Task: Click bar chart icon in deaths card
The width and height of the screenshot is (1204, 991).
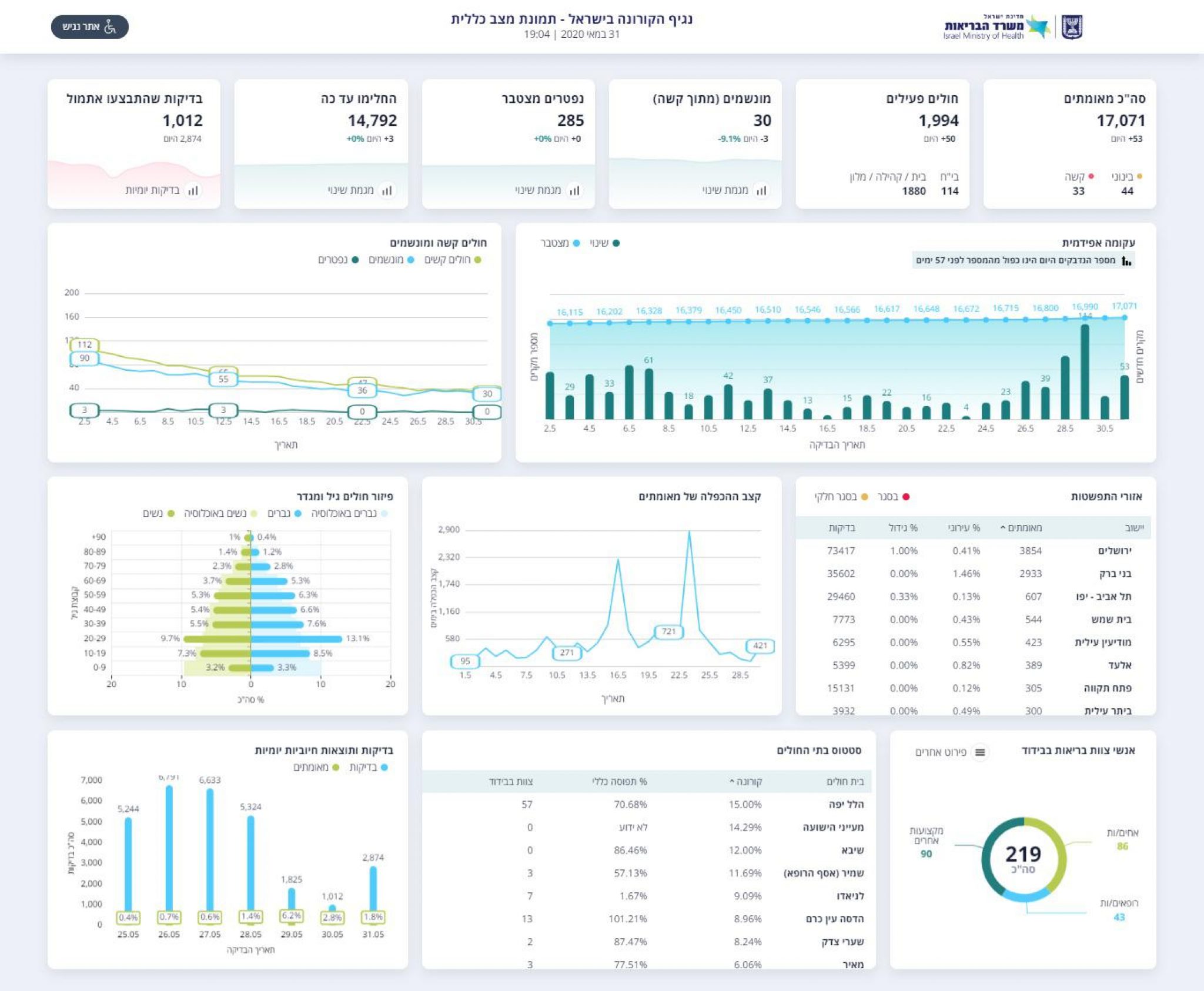Action: click(574, 190)
